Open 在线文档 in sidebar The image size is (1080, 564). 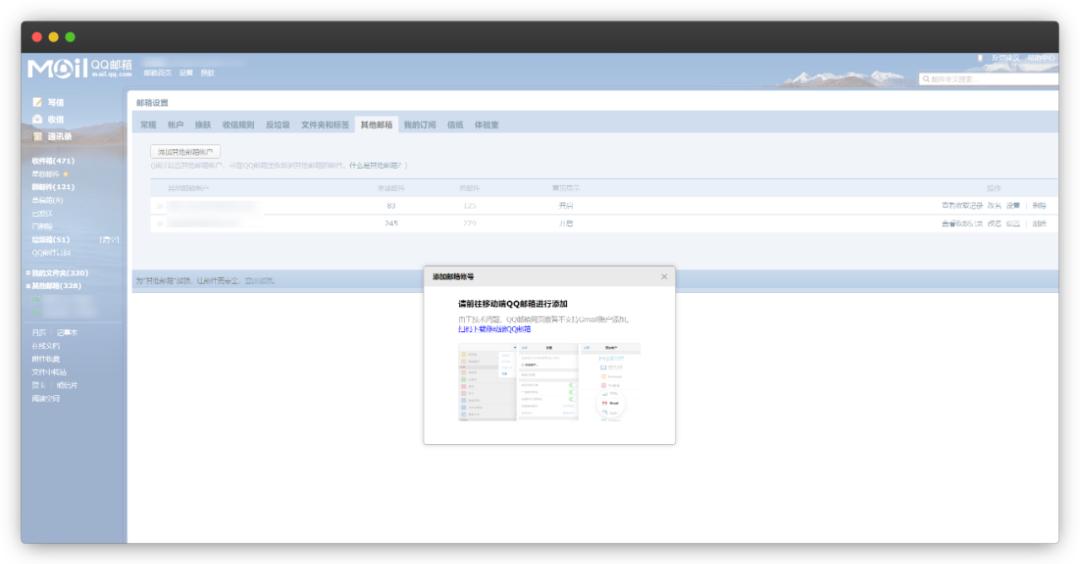[45, 346]
